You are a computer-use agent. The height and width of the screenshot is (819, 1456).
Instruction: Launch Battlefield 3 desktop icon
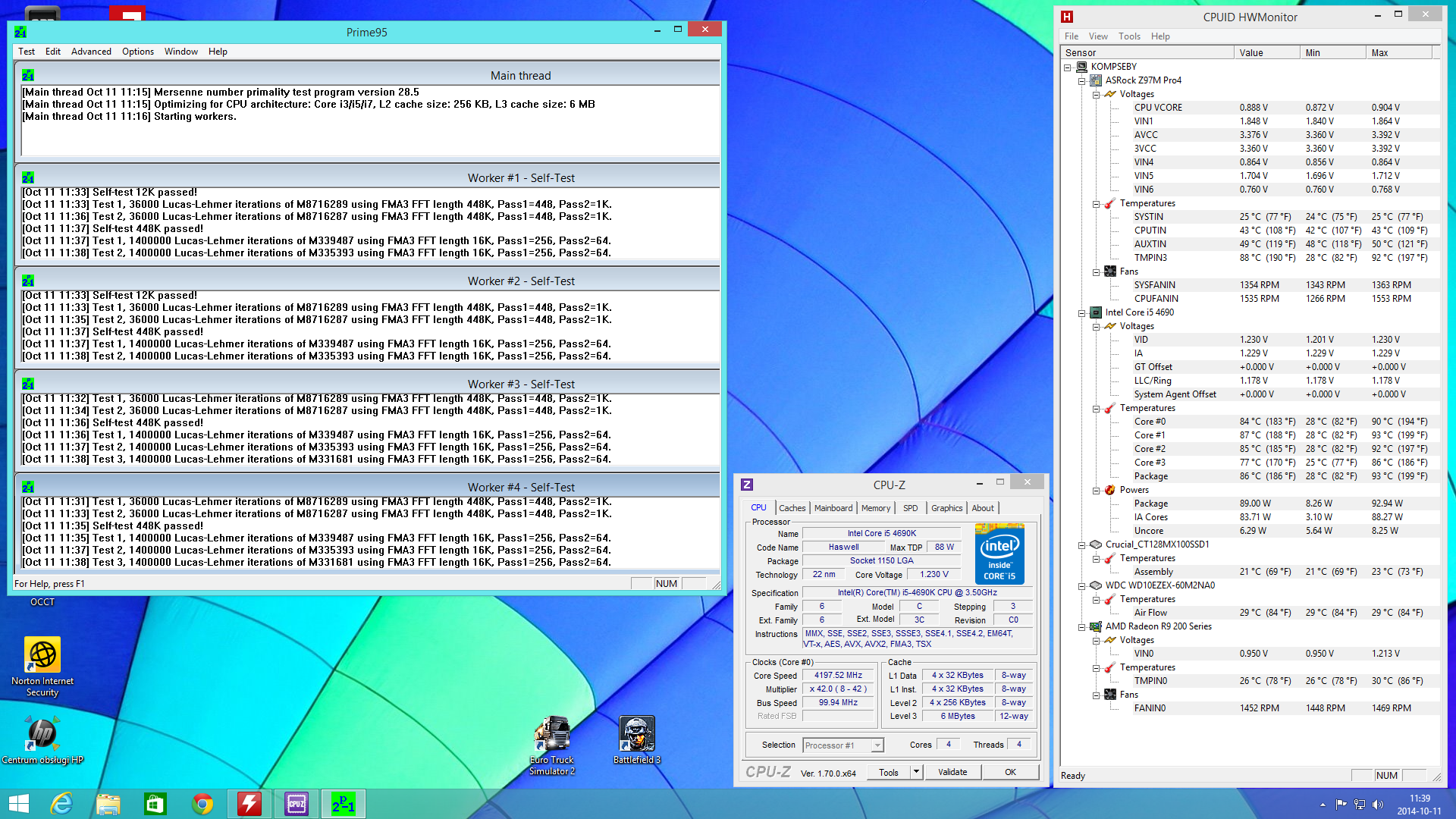point(637,734)
